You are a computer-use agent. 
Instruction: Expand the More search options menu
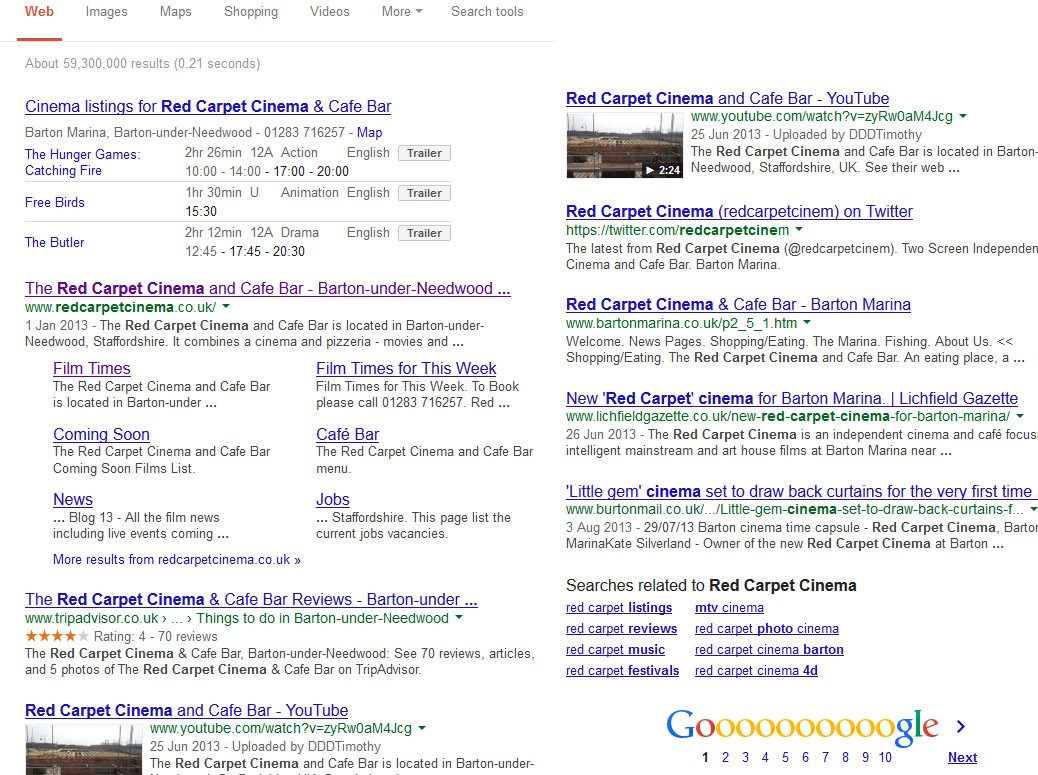click(402, 12)
